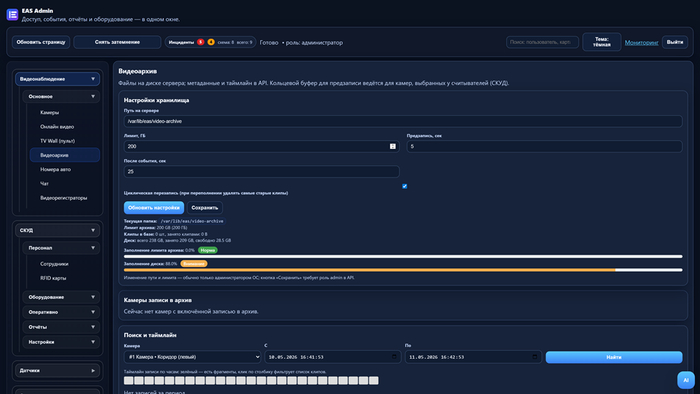Click the Текущая папка path value
The width and height of the screenshot is (700, 394).
coord(192,221)
